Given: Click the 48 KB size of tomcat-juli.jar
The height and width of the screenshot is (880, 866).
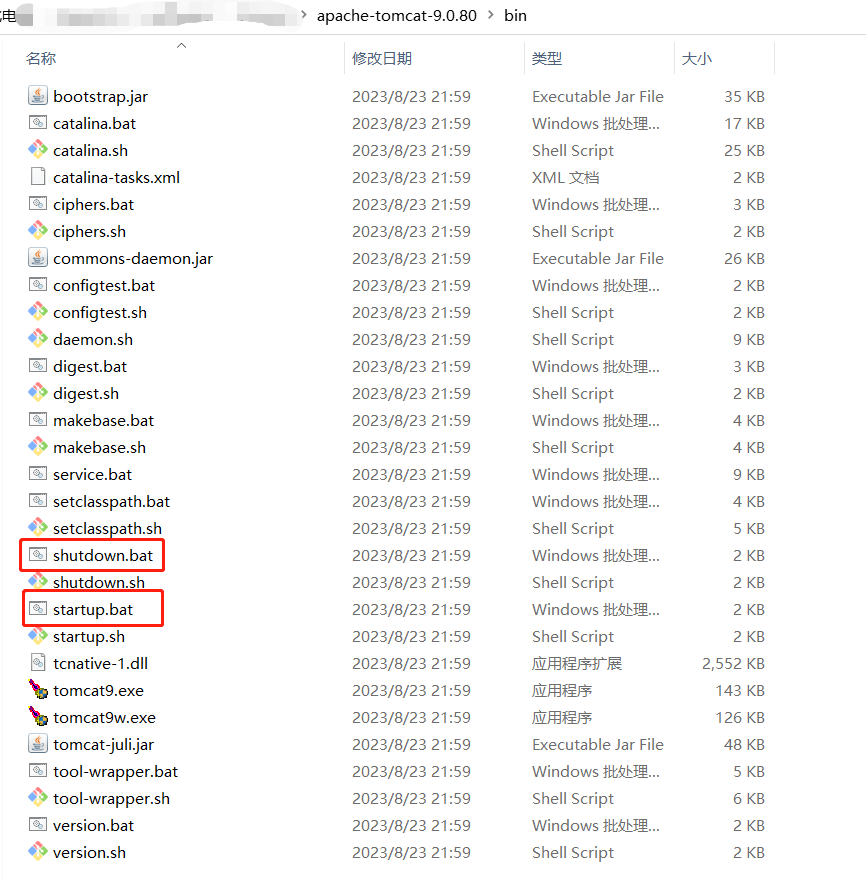Looking at the screenshot, I should (x=744, y=744).
